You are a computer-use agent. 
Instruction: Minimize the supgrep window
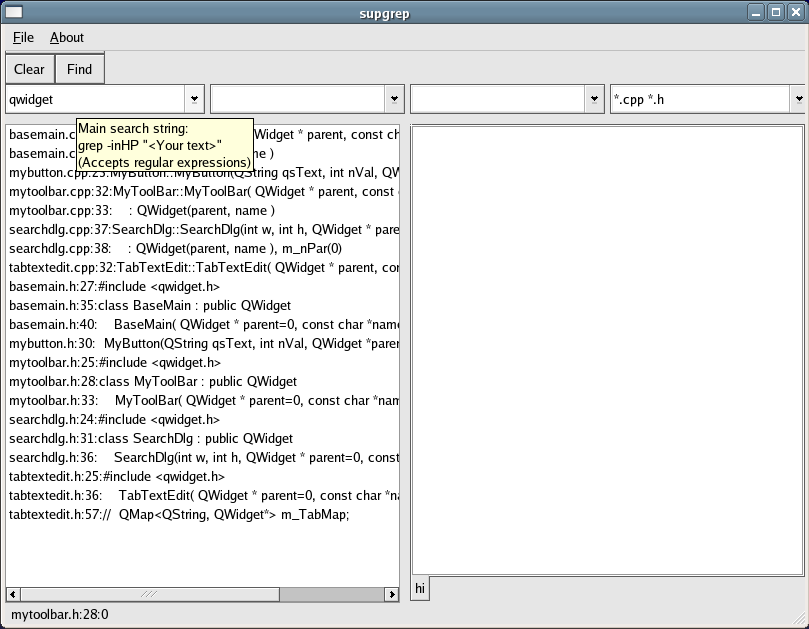click(758, 12)
